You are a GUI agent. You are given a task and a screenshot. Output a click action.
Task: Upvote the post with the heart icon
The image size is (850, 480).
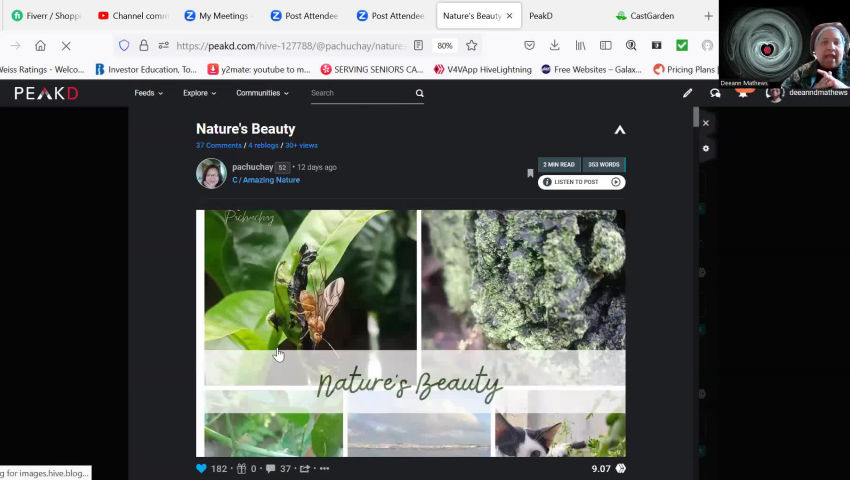click(201, 469)
